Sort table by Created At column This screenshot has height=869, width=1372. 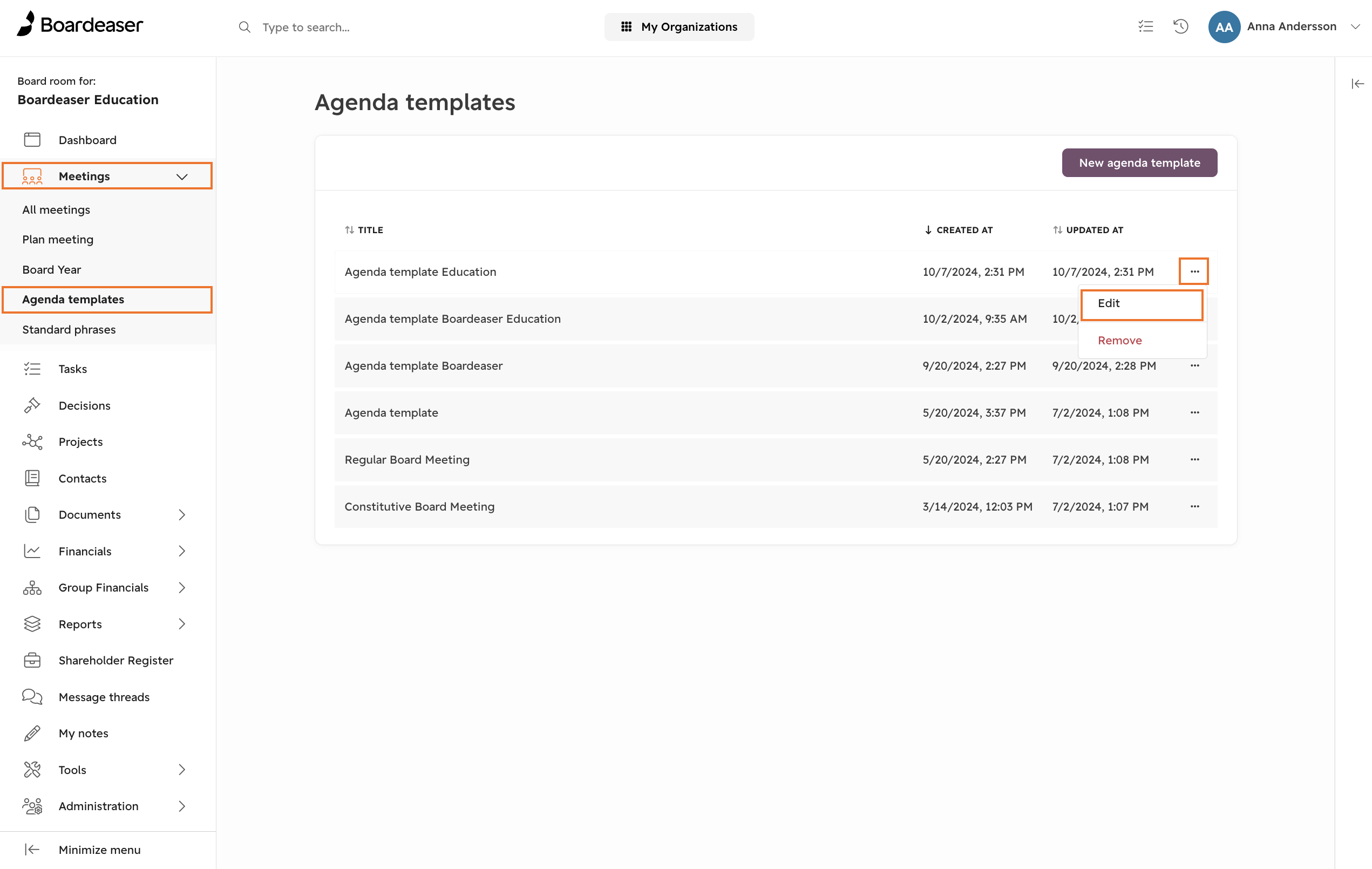tap(959, 230)
